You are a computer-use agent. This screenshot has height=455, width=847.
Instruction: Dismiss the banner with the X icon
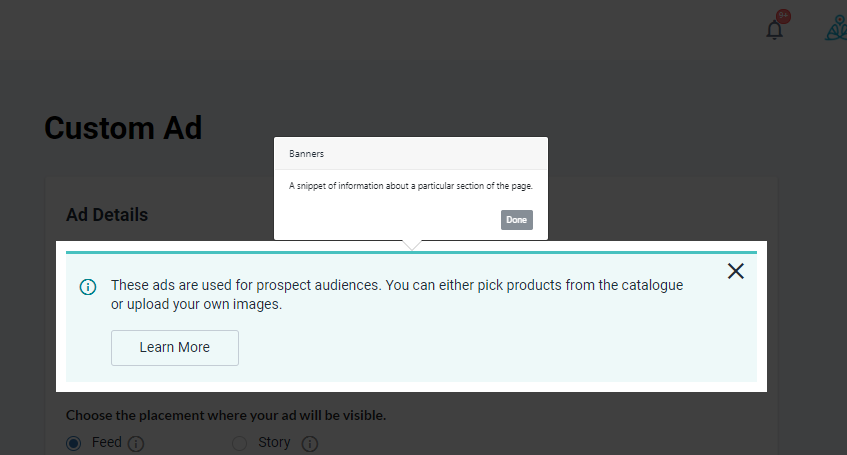click(x=736, y=271)
